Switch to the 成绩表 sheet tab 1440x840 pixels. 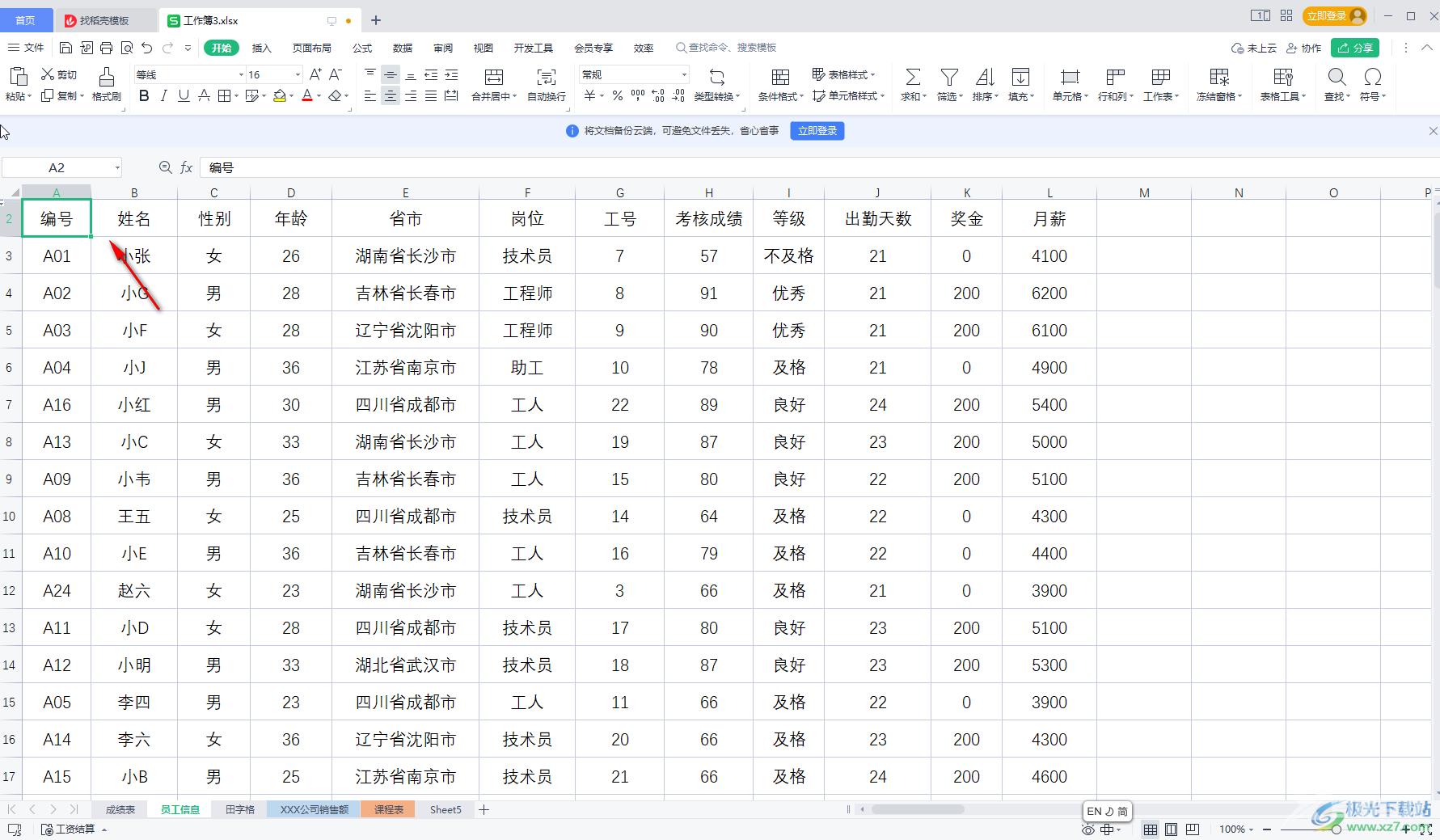[x=120, y=809]
